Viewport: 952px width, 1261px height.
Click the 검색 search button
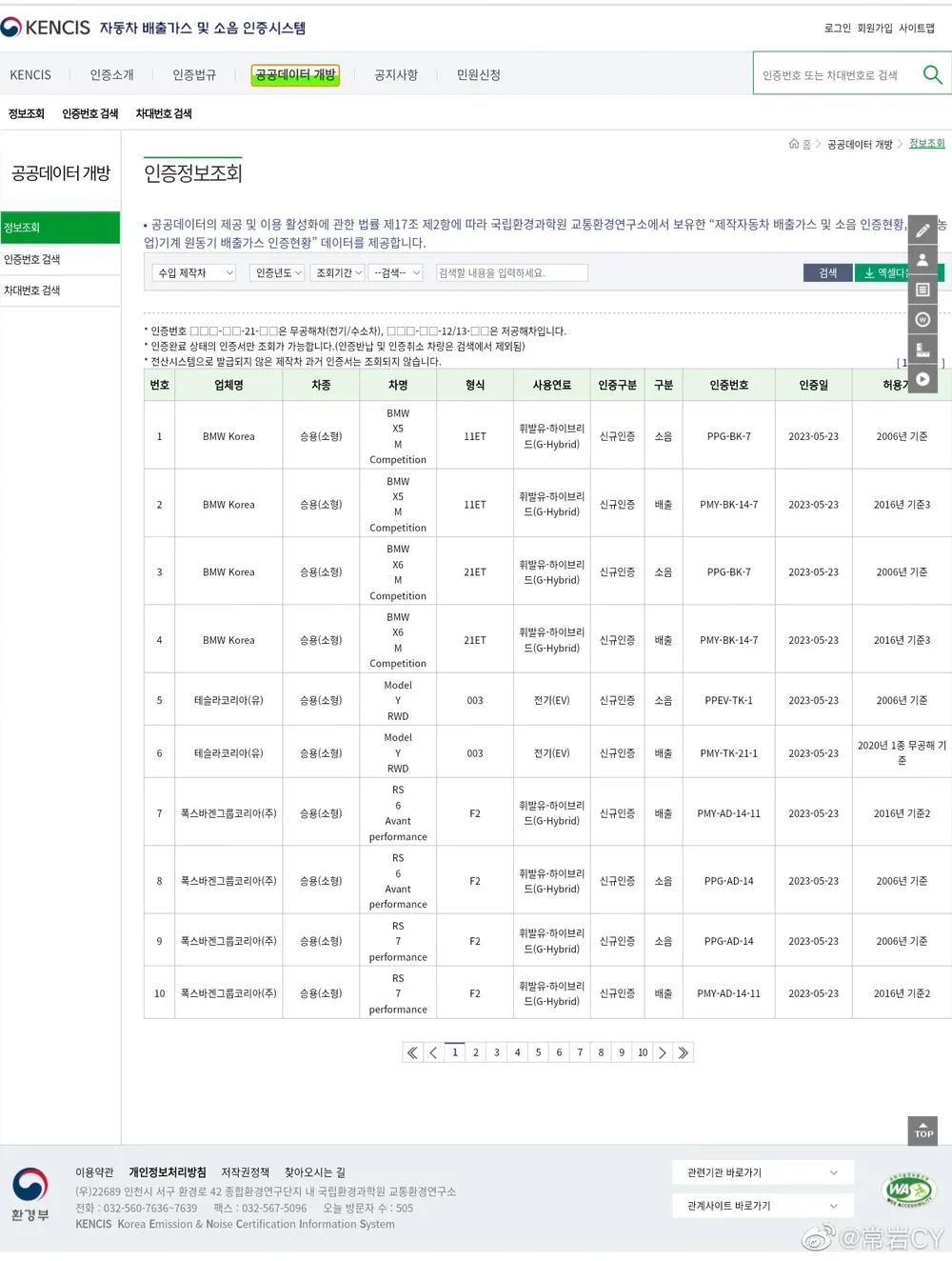[x=828, y=273]
